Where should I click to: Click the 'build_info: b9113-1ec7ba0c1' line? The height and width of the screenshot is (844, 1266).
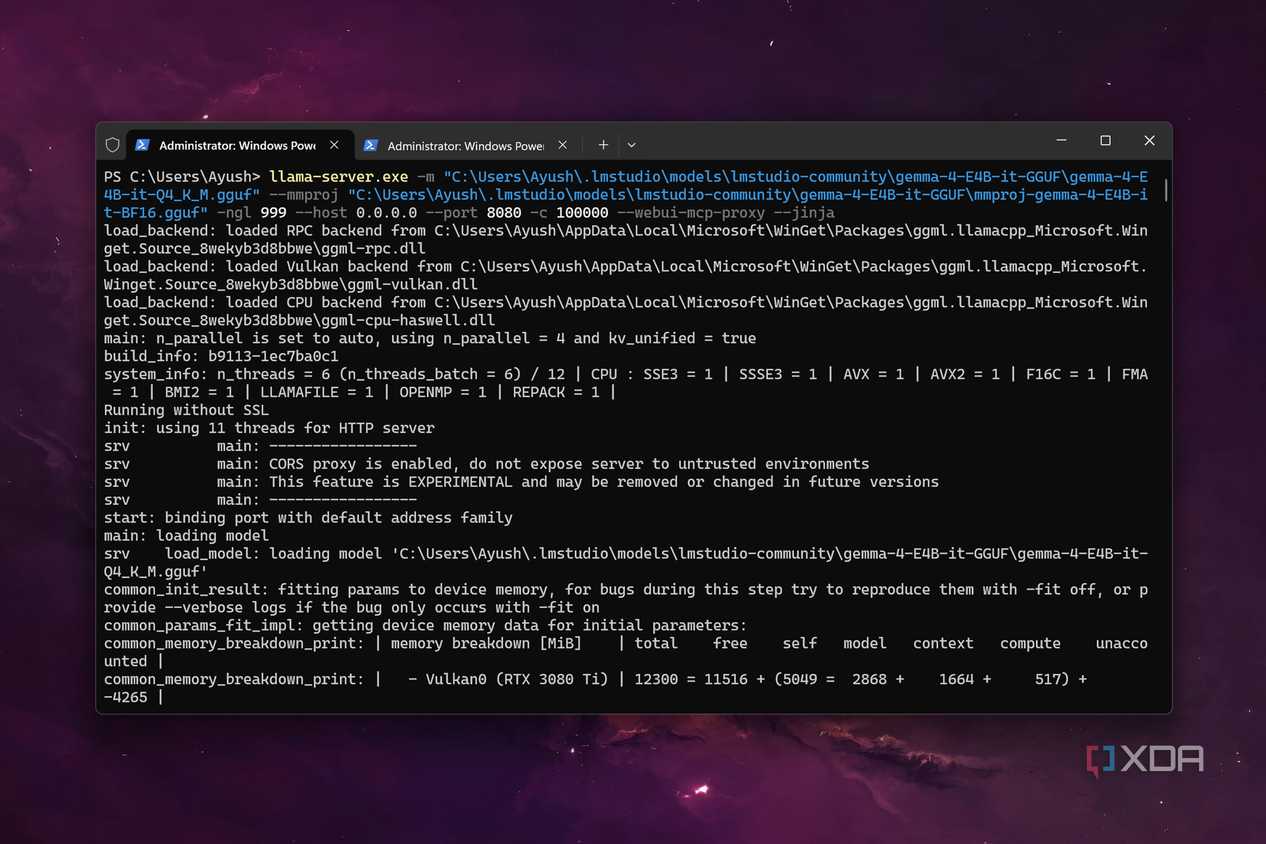click(221, 356)
